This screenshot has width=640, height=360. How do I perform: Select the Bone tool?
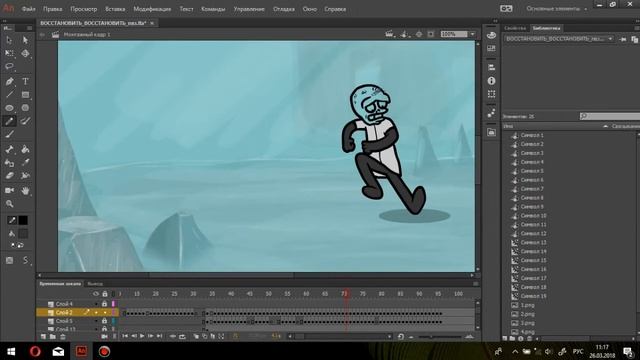(9, 149)
